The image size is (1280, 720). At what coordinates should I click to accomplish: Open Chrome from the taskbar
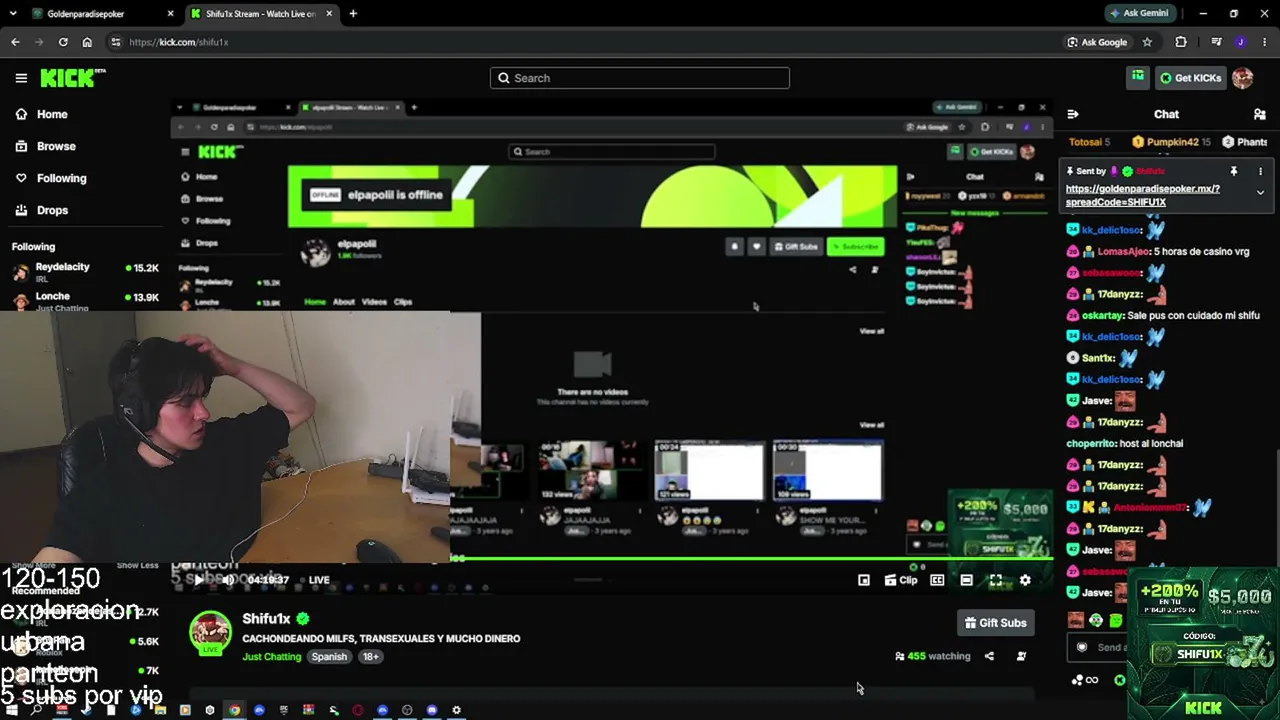pos(234,710)
